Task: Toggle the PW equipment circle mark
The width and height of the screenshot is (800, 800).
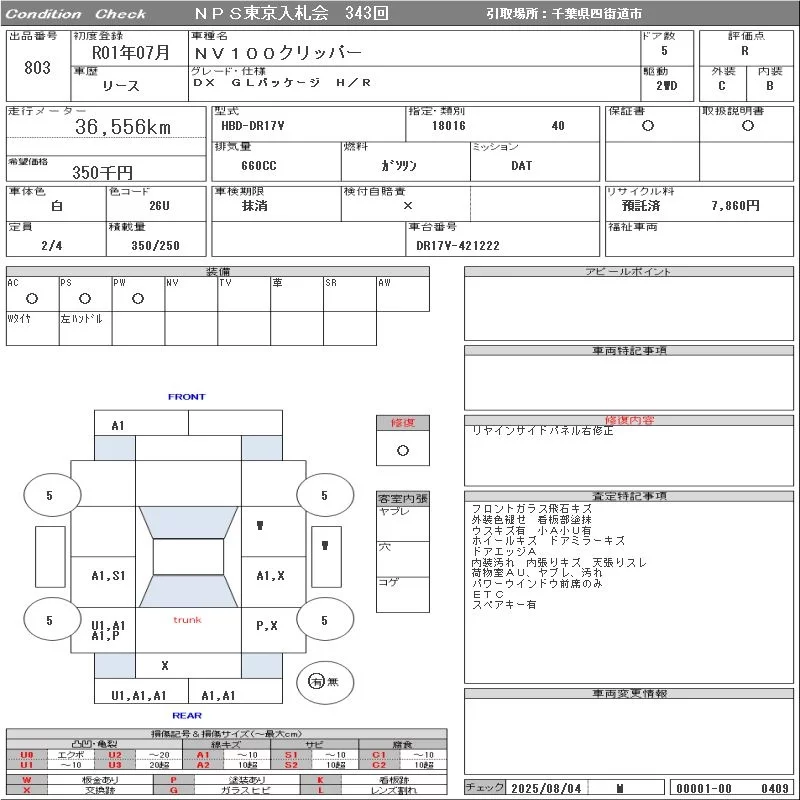Action: [x=138, y=298]
